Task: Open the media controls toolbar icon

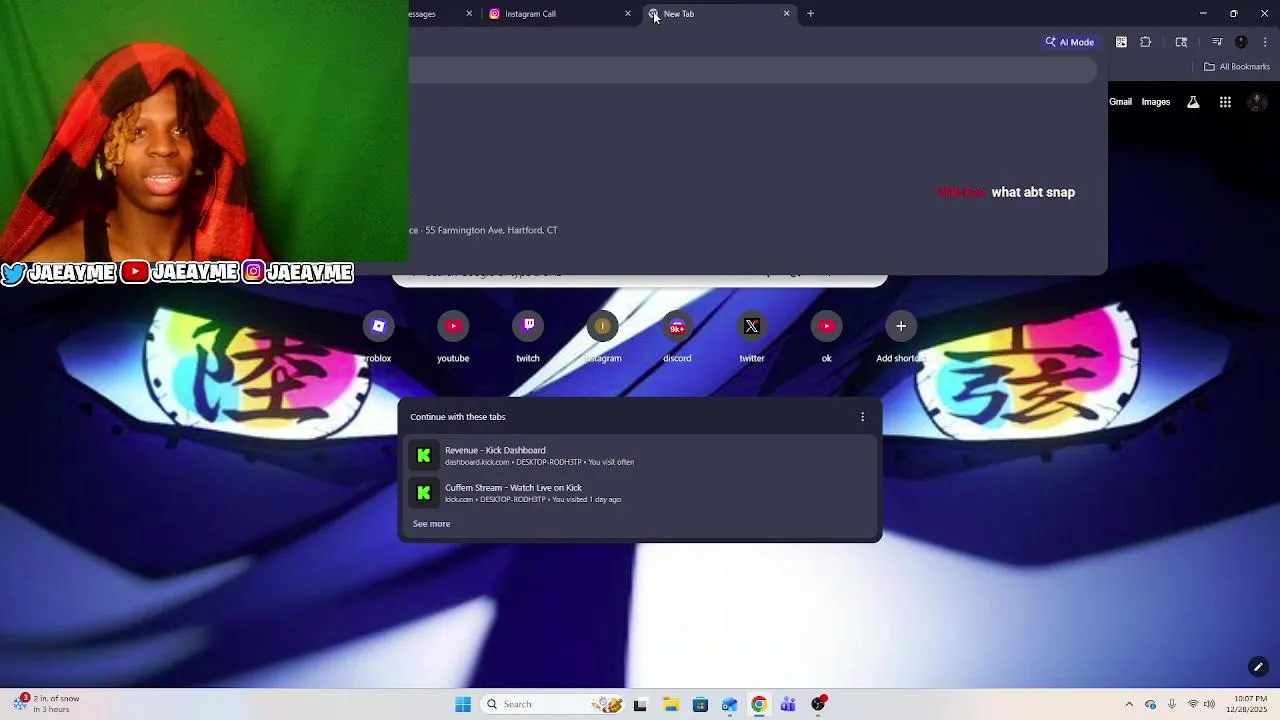Action: [x=1217, y=42]
